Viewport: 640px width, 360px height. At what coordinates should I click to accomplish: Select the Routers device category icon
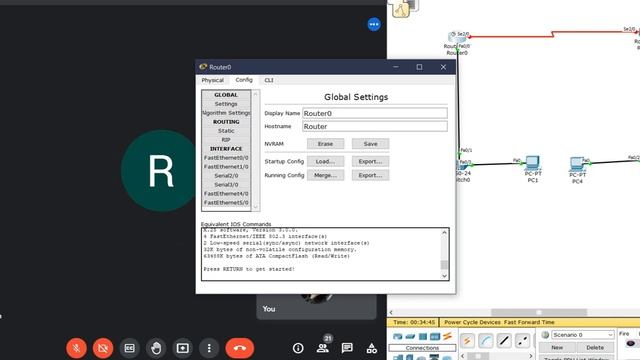point(398,336)
